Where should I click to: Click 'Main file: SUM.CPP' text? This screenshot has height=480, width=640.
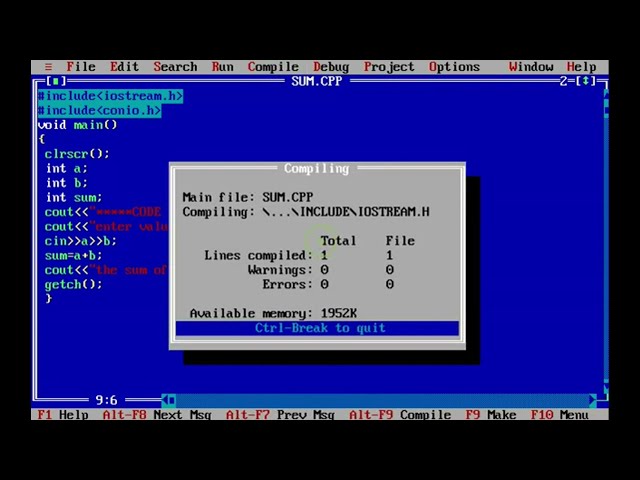(248, 197)
